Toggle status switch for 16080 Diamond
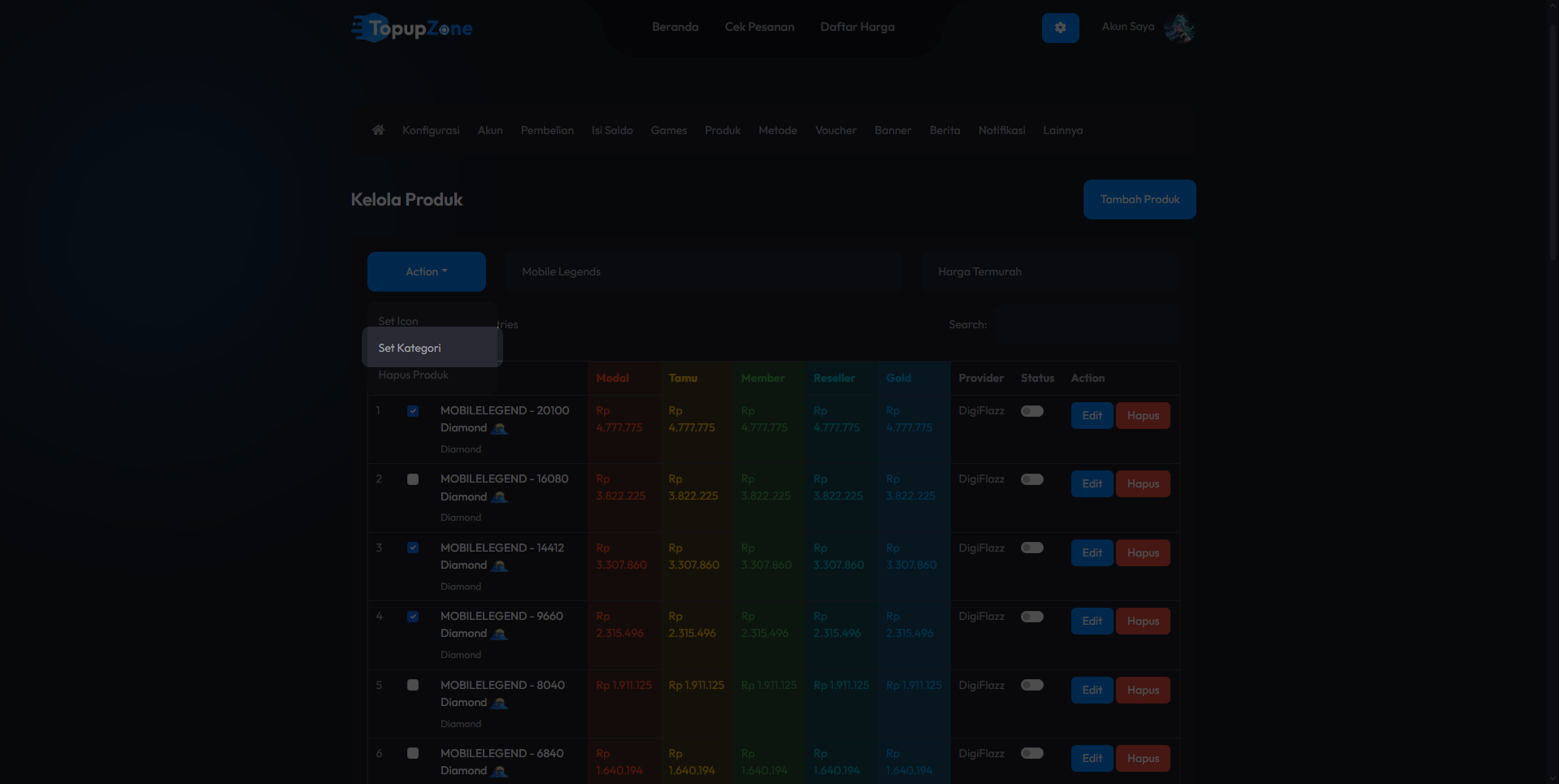 pos(1032,479)
